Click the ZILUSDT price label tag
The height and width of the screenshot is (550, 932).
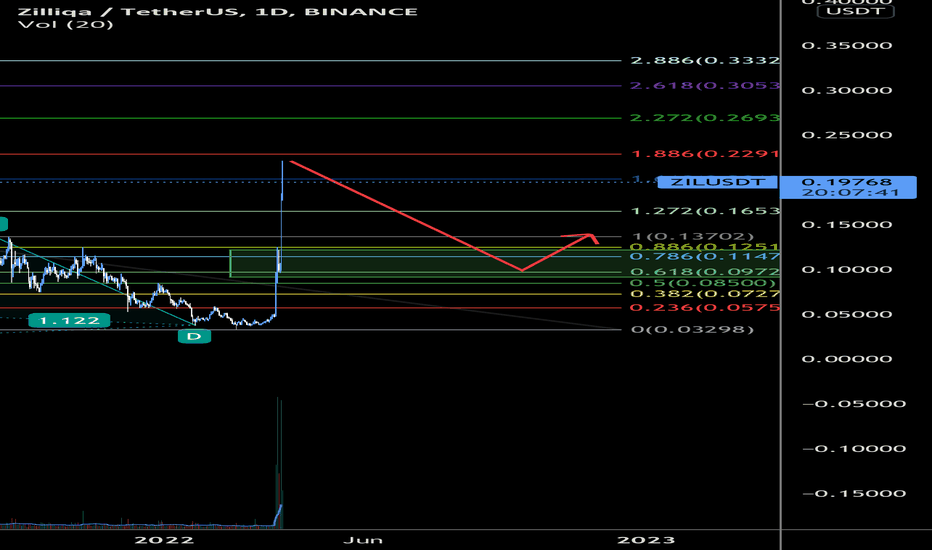tap(717, 182)
